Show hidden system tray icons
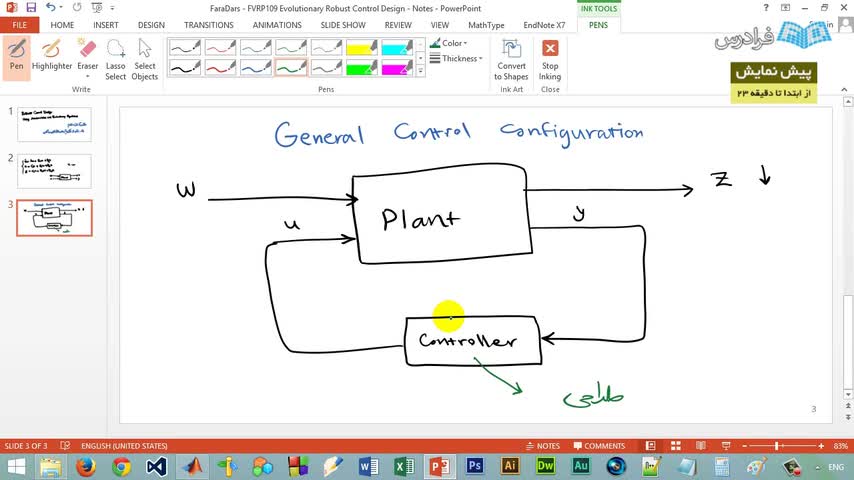 point(818,467)
